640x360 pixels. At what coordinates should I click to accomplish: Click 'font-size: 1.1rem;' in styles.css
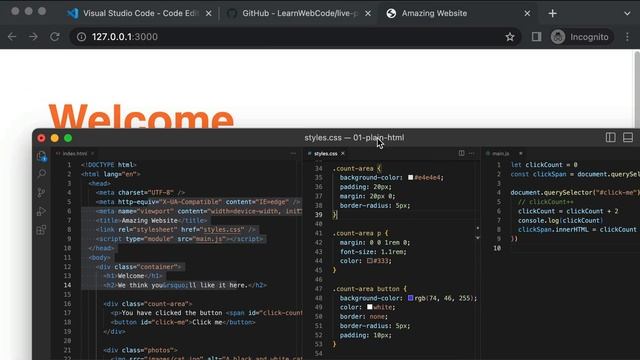tap(373, 251)
